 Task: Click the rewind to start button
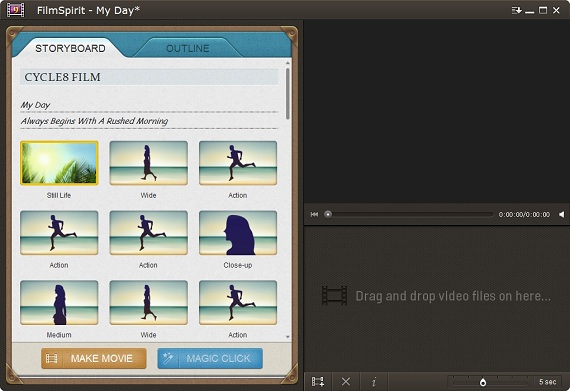coord(314,214)
